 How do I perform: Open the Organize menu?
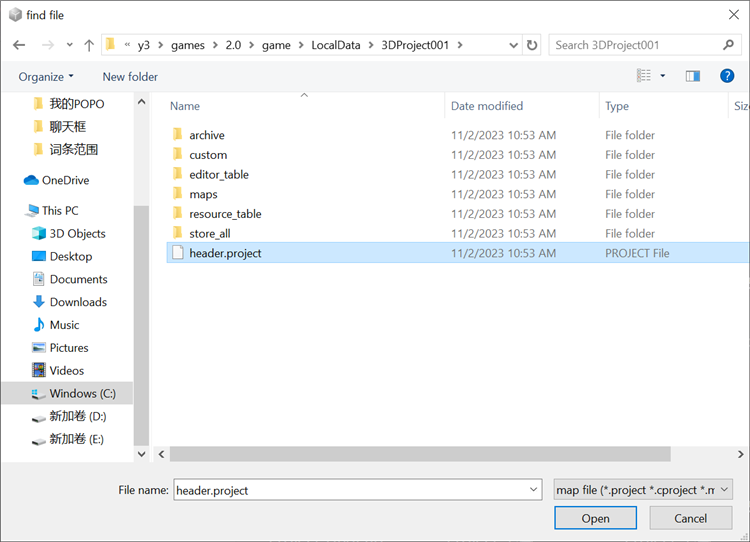pos(46,77)
